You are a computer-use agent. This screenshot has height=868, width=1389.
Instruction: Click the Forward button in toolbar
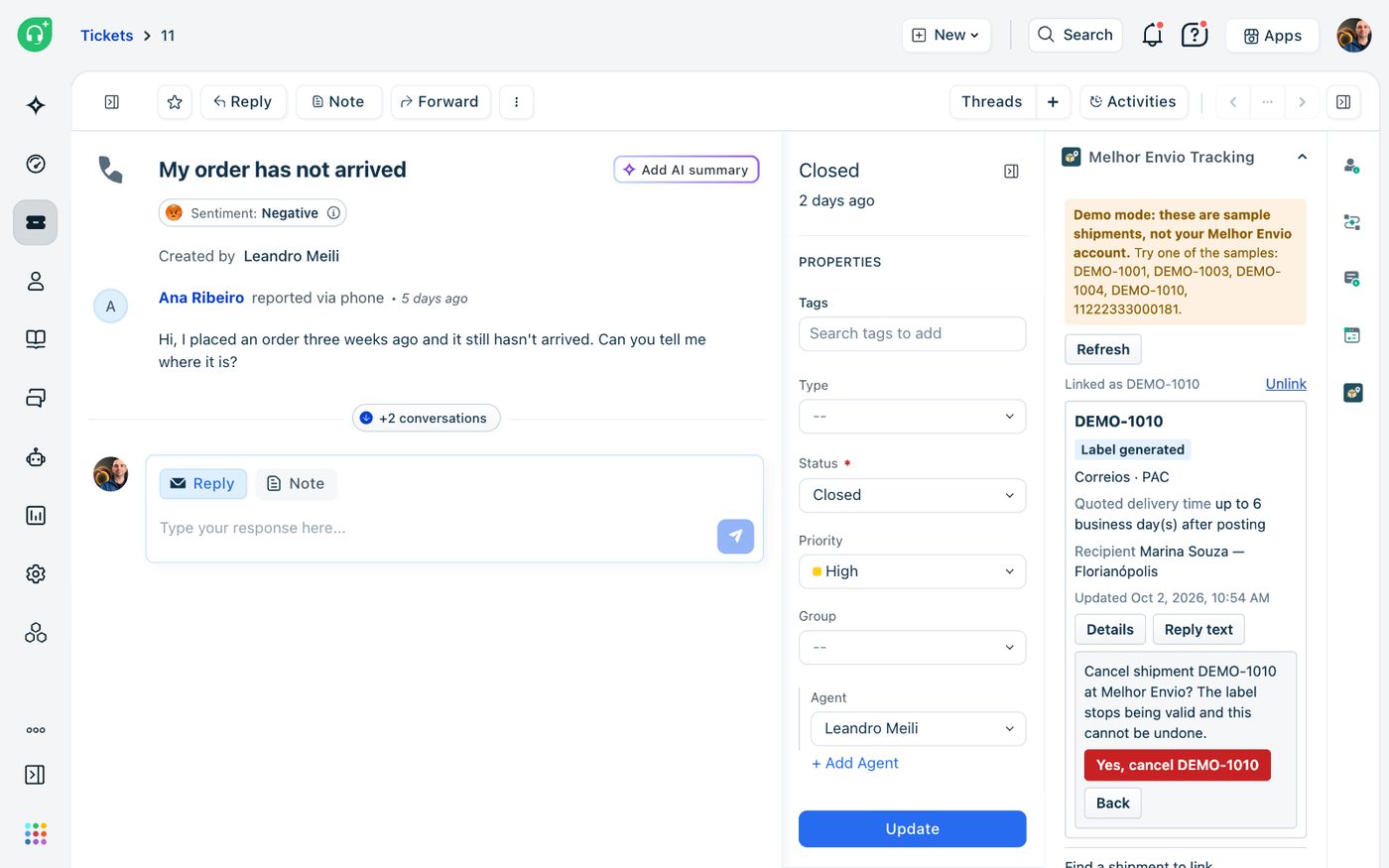pyautogui.click(x=441, y=102)
